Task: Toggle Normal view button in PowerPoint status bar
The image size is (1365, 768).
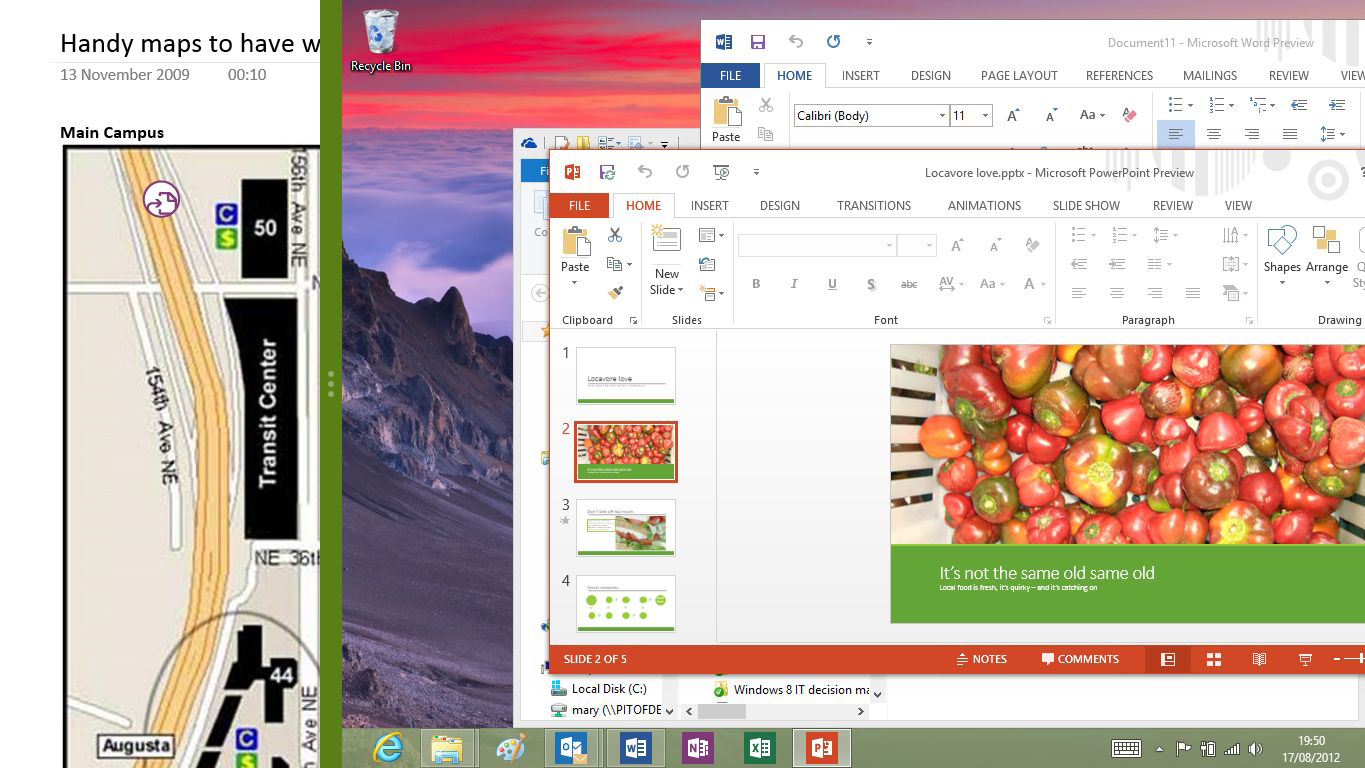Action: [1168, 659]
